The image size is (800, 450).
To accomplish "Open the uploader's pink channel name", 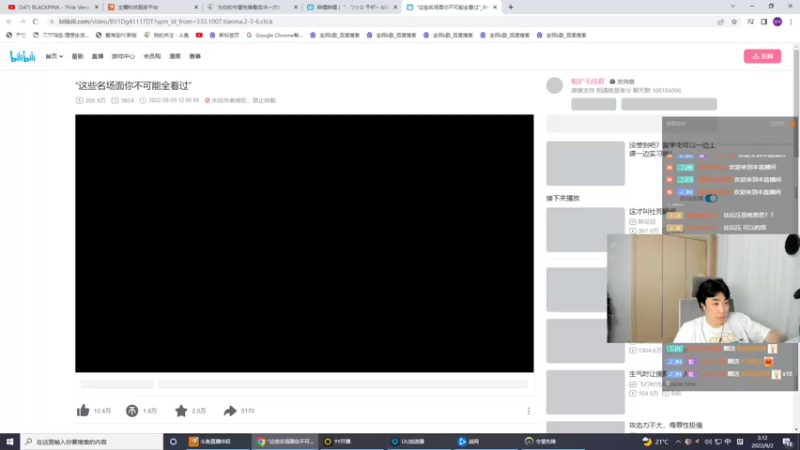I will tap(587, 81).
